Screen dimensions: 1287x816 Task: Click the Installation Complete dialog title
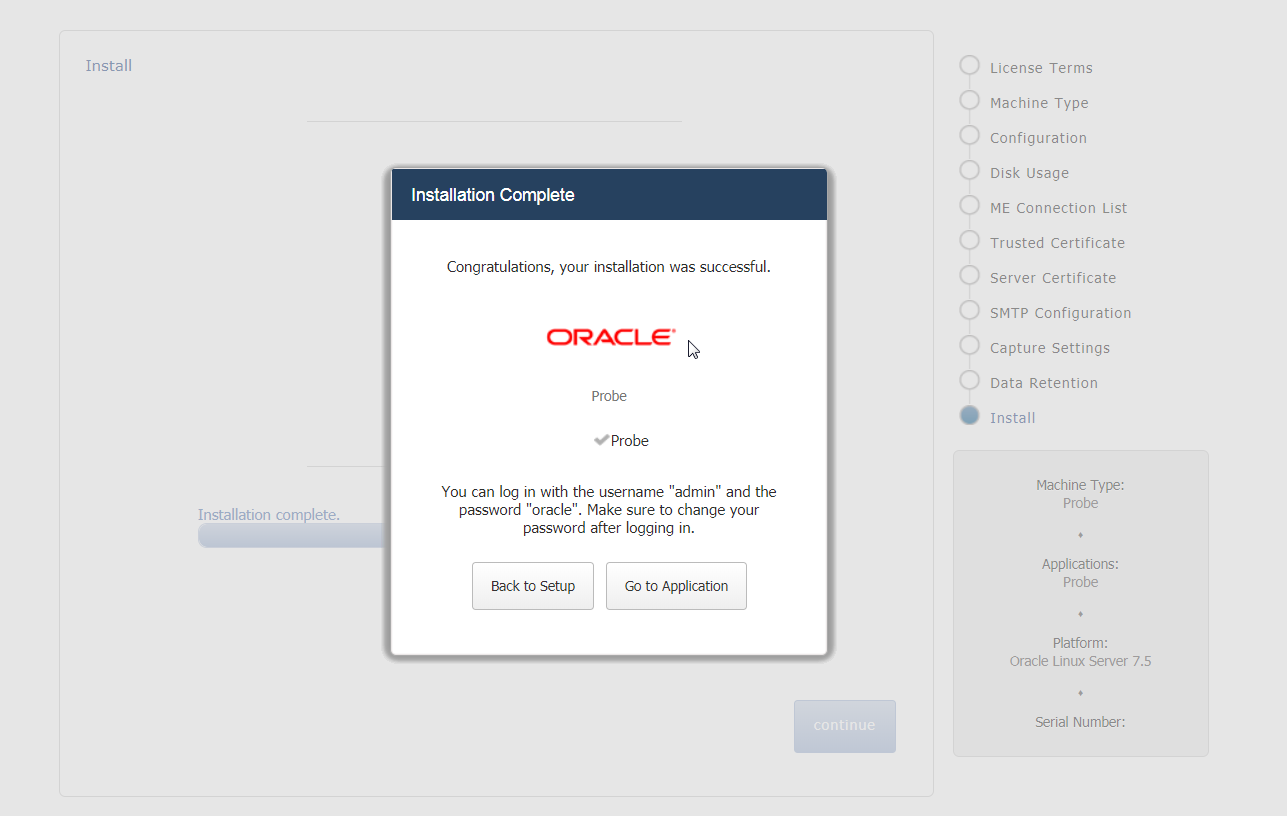[x=493, y=195]
